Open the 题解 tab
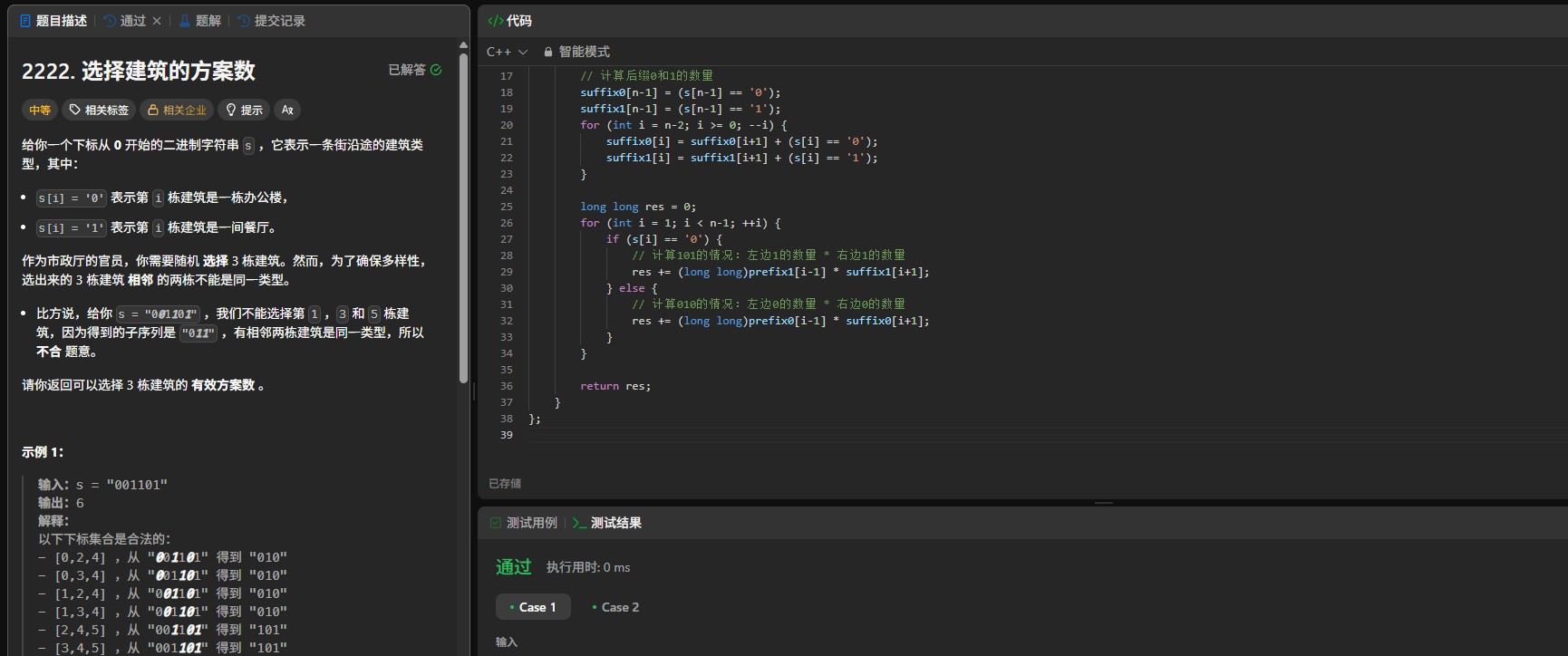The height and width of the screenshot is (656, 1568). click(200, 21)
